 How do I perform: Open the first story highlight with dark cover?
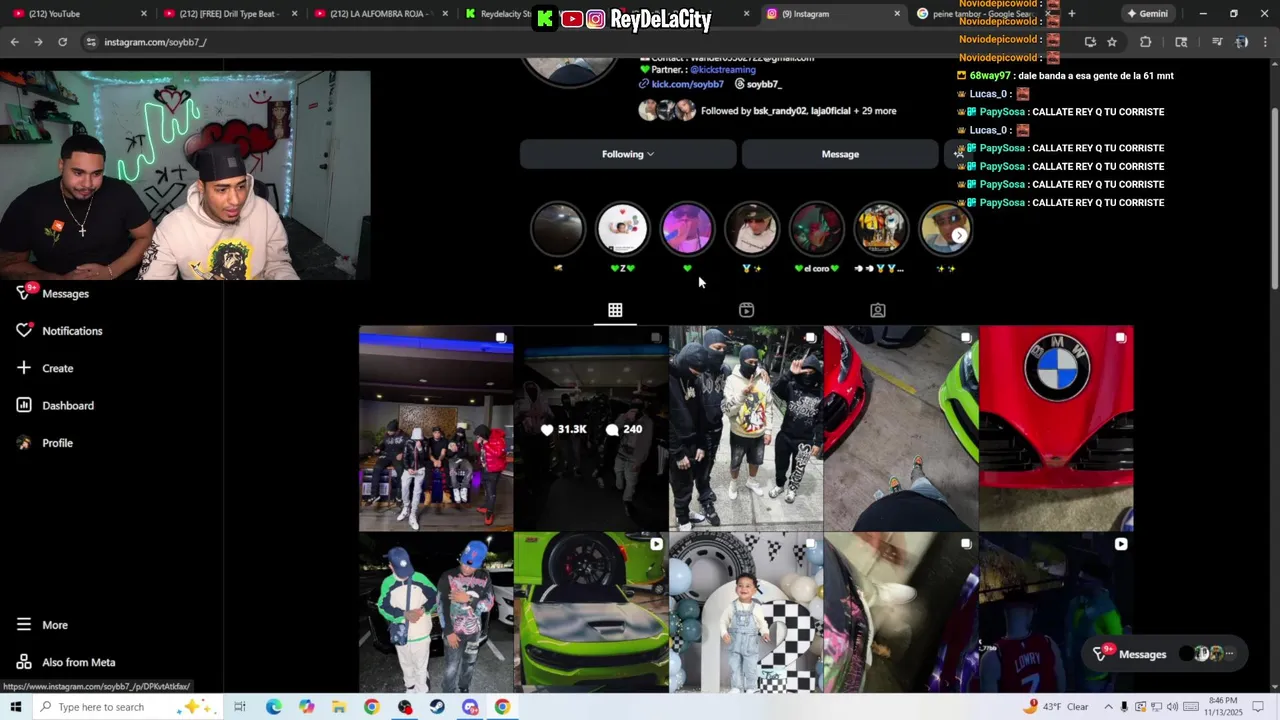click(x=557, y=229)
